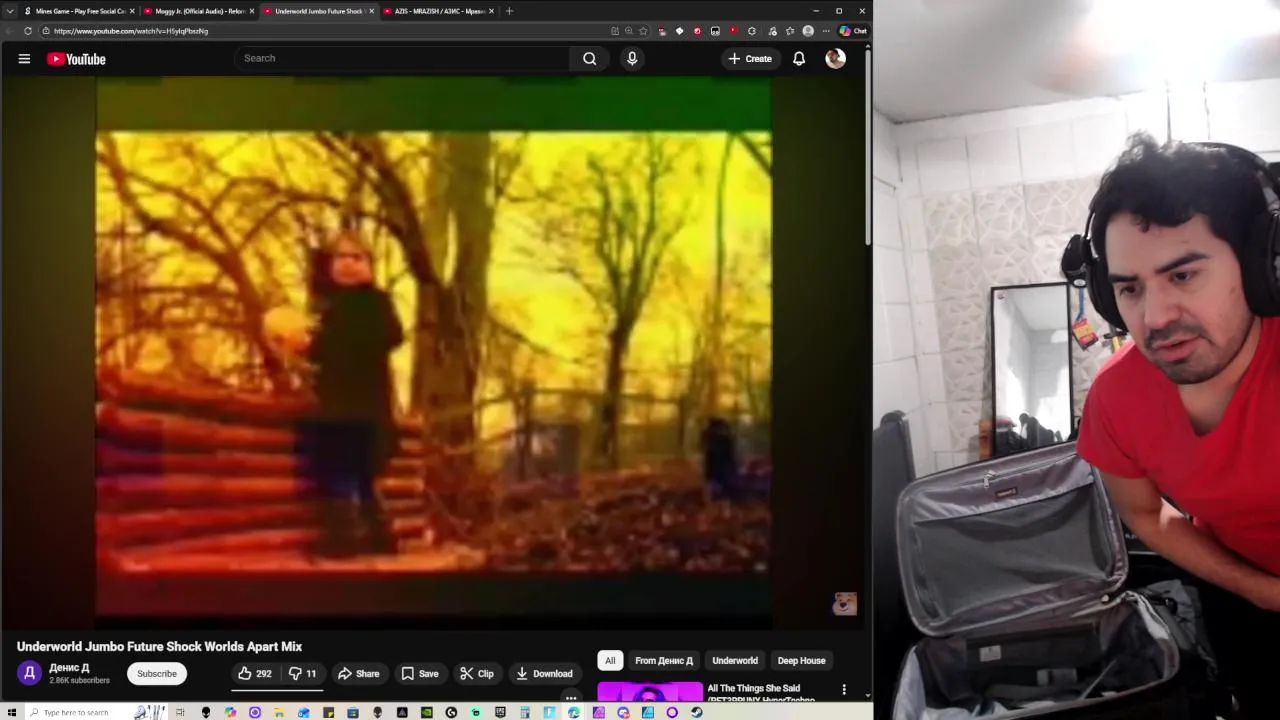The height and width of the screenshot is (720, 1280).
Task: Open File Explorer from the taskbar
Action: pos(279,713)
